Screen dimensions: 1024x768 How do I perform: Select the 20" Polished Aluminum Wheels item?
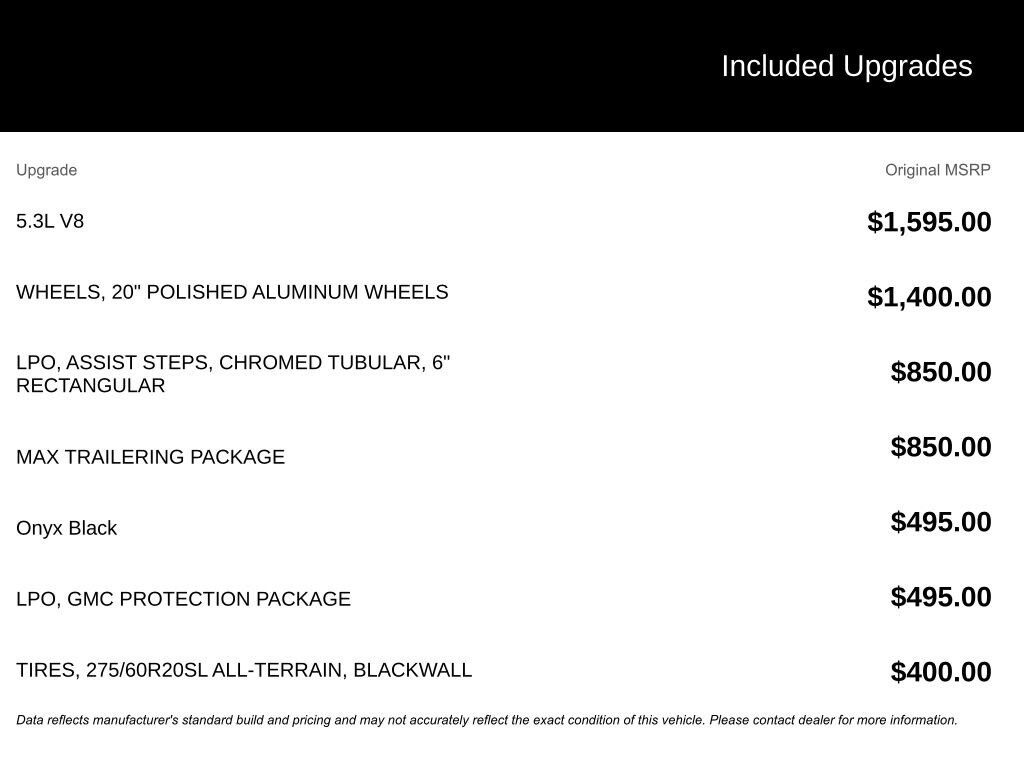pos(232,292)
